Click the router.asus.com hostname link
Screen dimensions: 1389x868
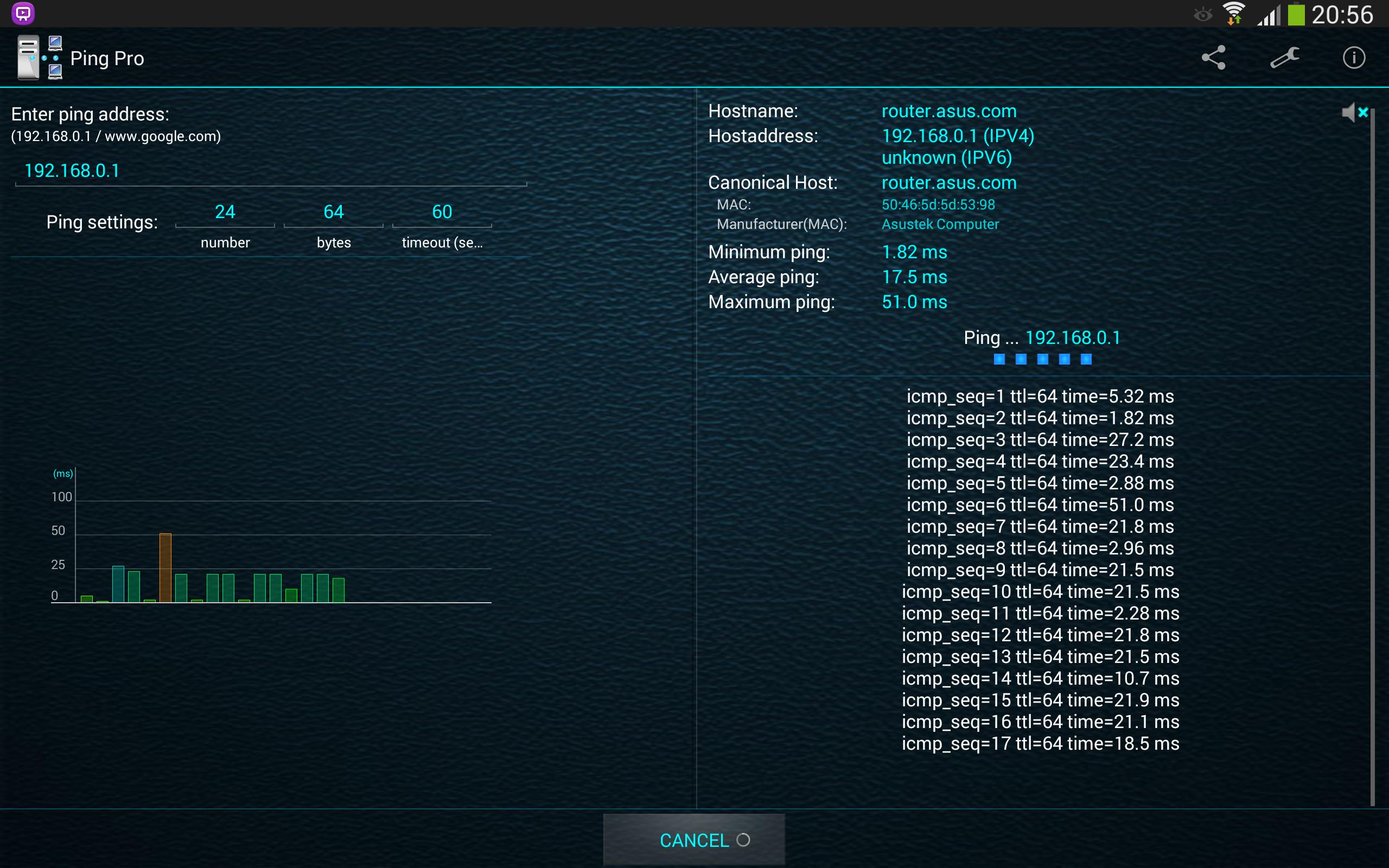tap(948, 111)
